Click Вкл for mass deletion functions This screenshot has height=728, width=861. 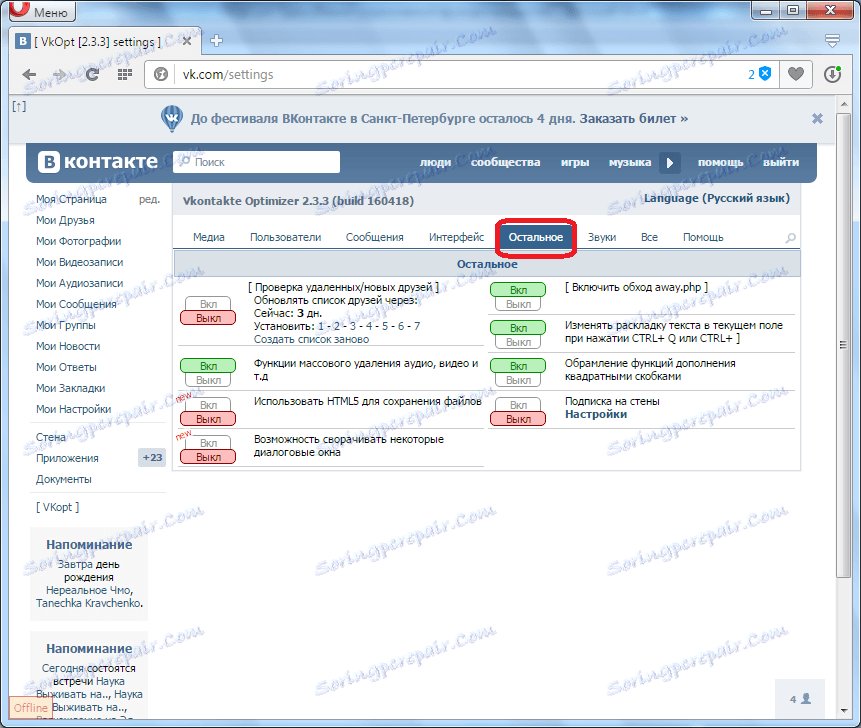tap(208, 366)
